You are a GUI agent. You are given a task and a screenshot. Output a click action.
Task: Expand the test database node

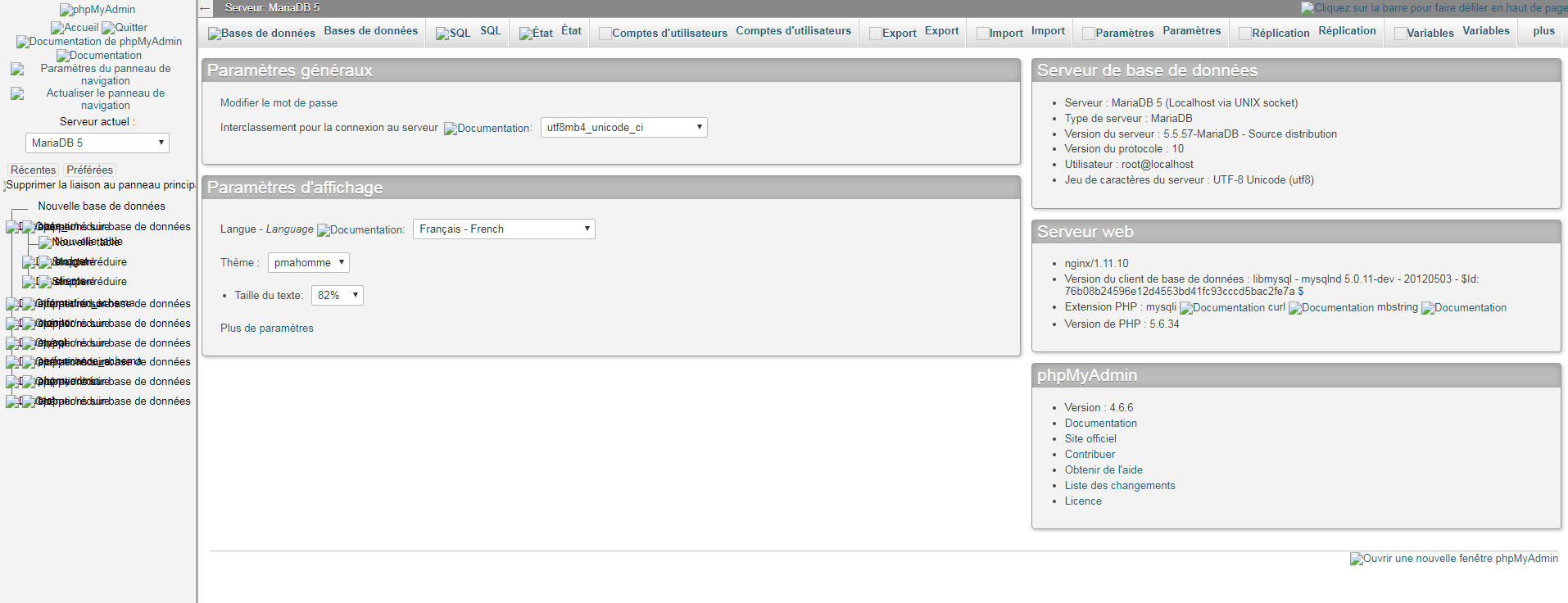pyautogui.click(x=12, y=401)
